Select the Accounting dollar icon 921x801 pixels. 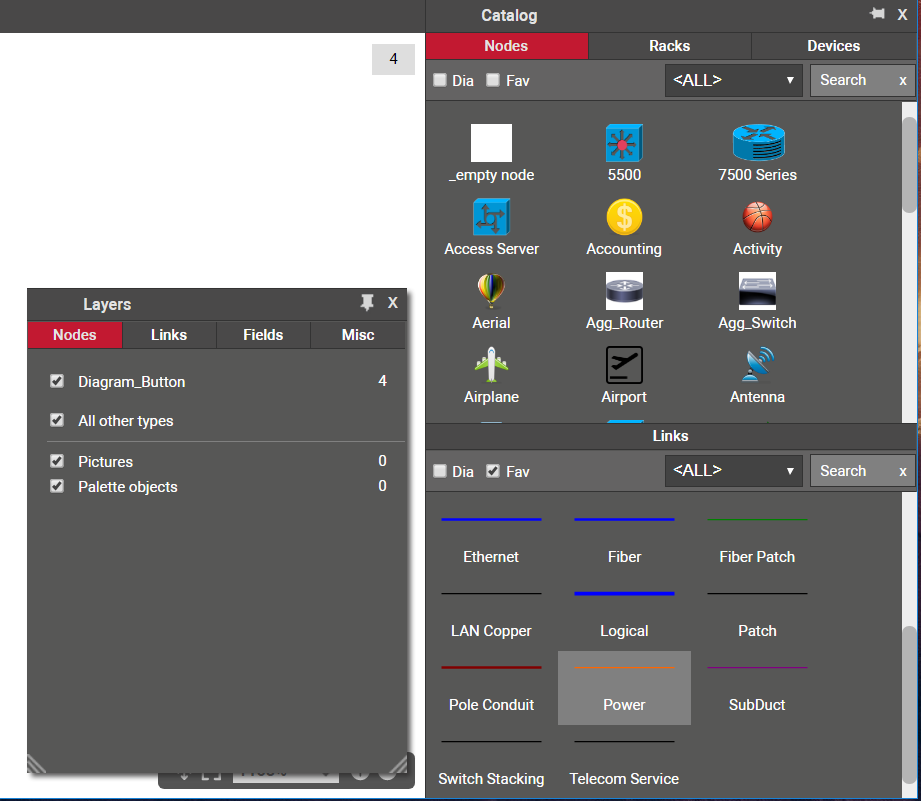point(624,217)
